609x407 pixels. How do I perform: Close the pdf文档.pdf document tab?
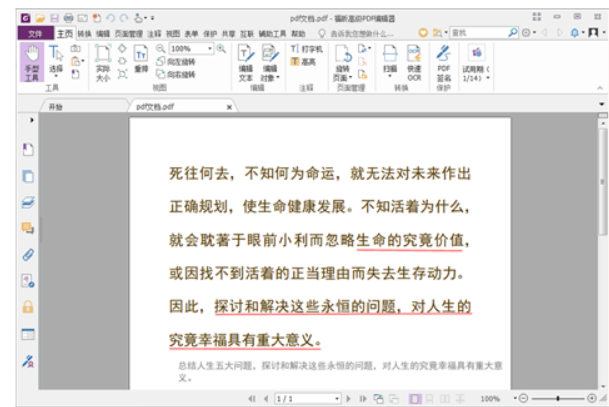[228, 106]
